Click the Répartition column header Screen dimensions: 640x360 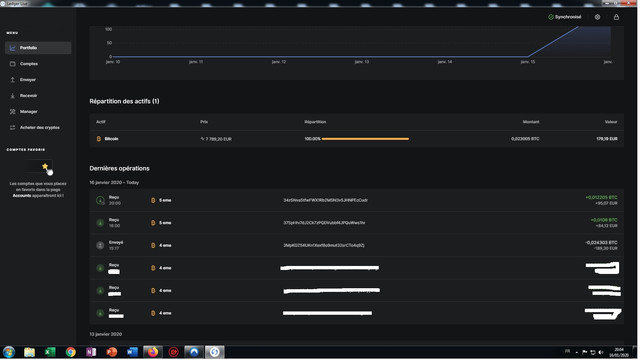pyautogui.click(x=315, y=122)
